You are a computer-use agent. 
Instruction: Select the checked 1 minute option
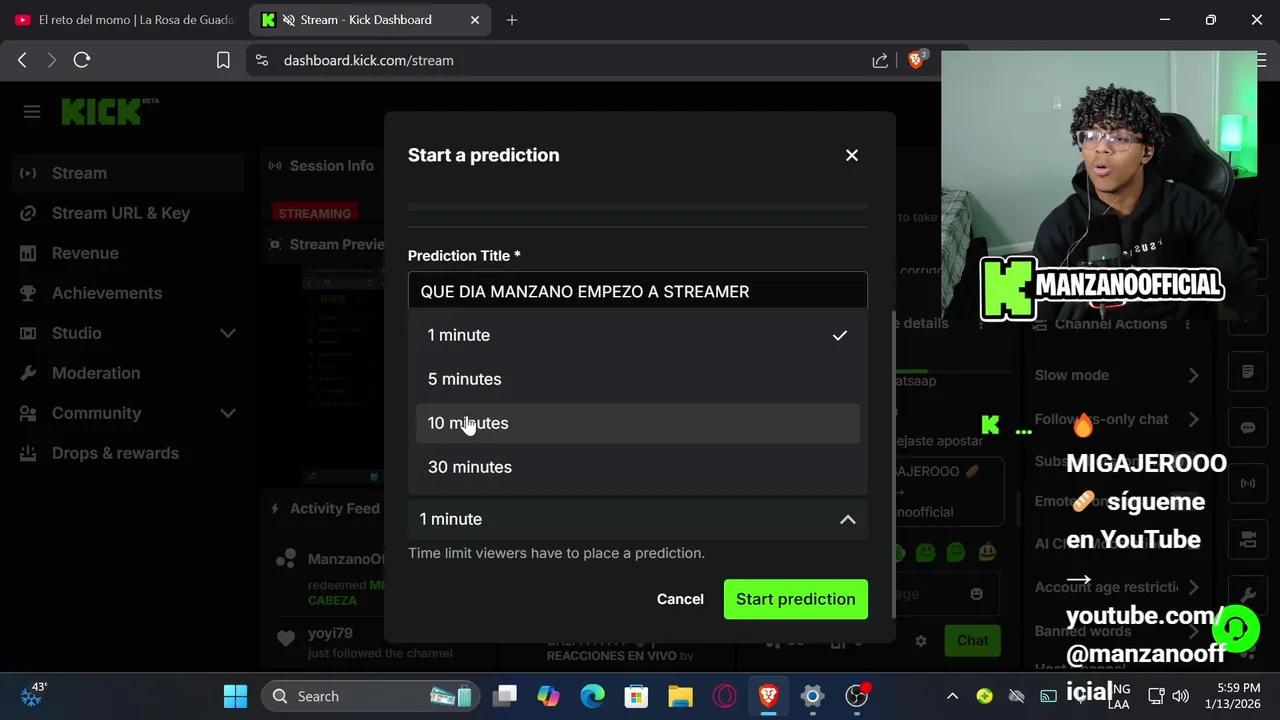point(638,335)
